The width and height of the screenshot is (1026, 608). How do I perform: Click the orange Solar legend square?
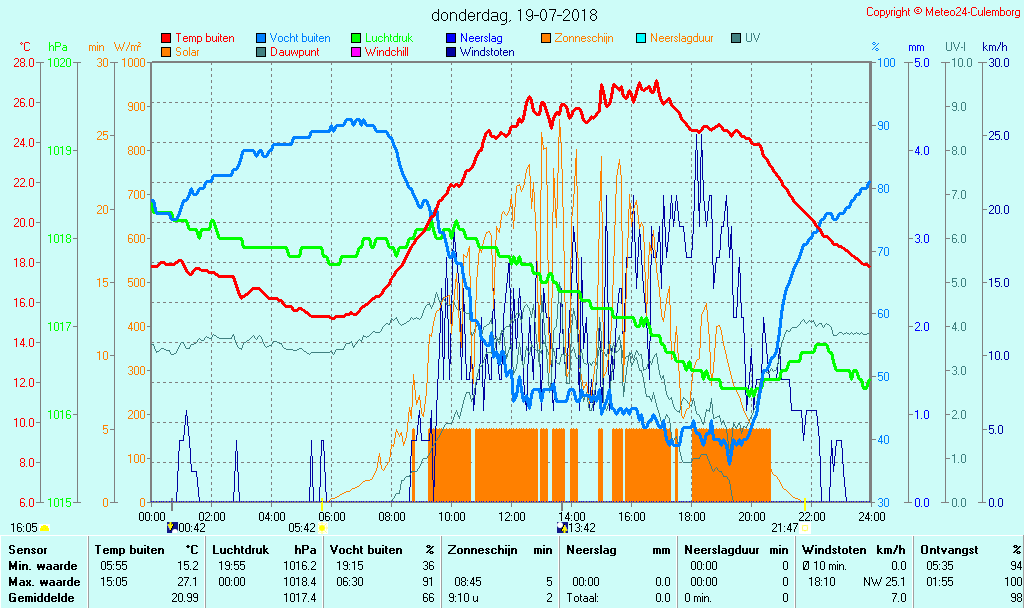tap(166, 52)
